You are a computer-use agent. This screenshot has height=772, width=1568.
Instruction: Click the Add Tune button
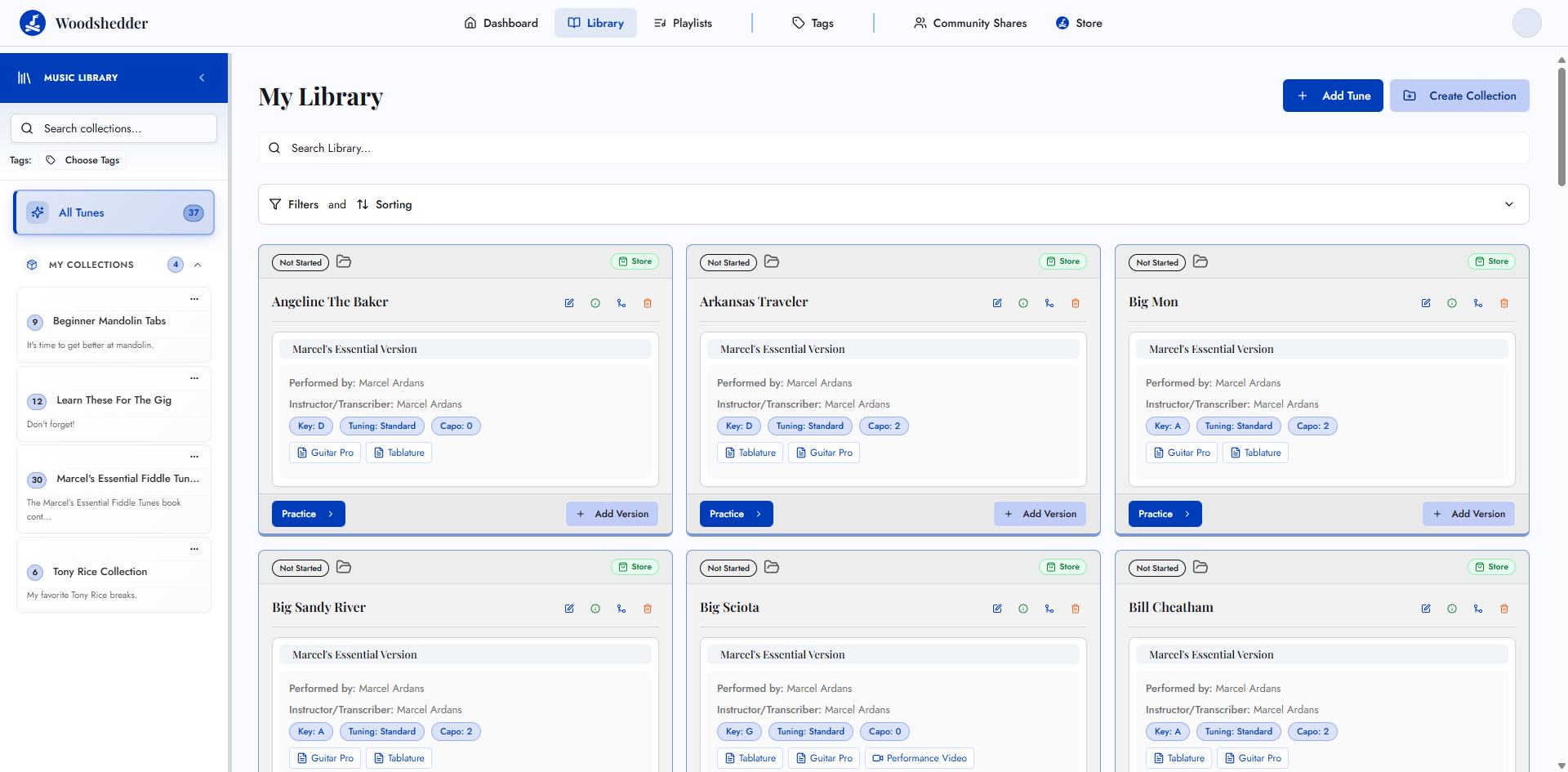(x=1332, y=96)
